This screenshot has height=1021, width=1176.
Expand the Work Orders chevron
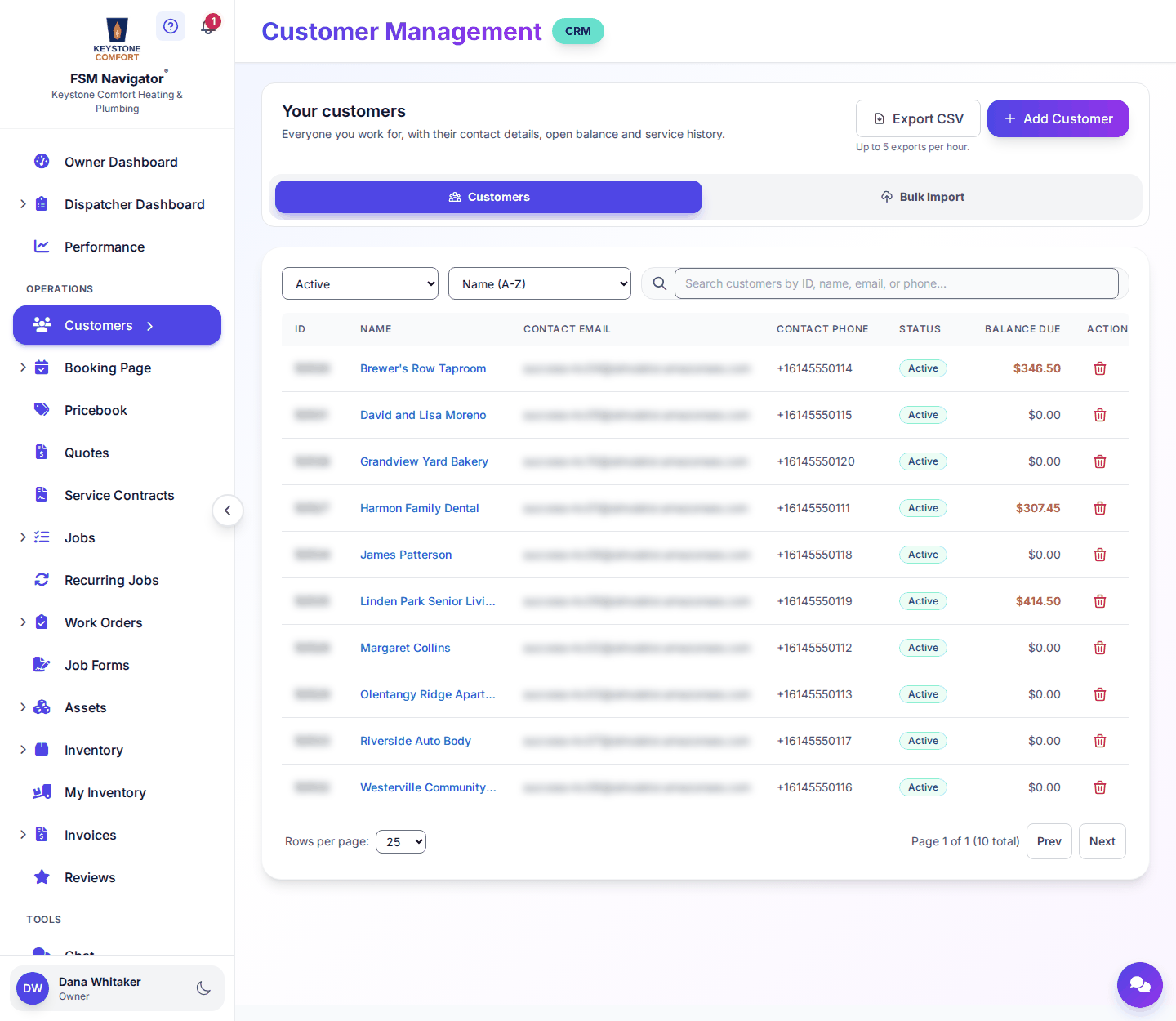[x=23, y=622]
